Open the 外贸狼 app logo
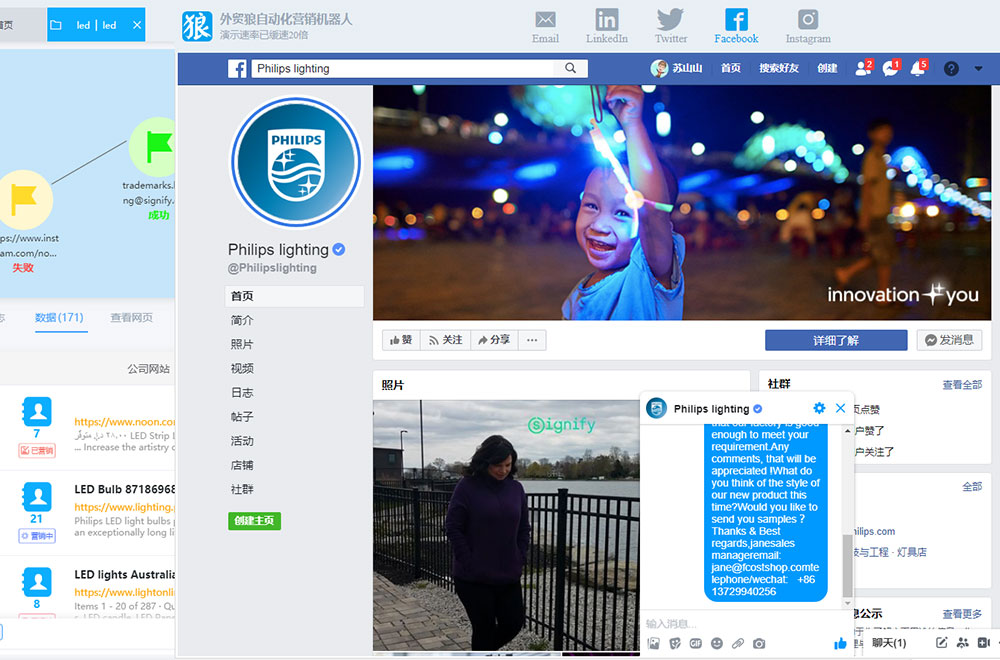Viewport: 1000px width, 660px height. 197,26
